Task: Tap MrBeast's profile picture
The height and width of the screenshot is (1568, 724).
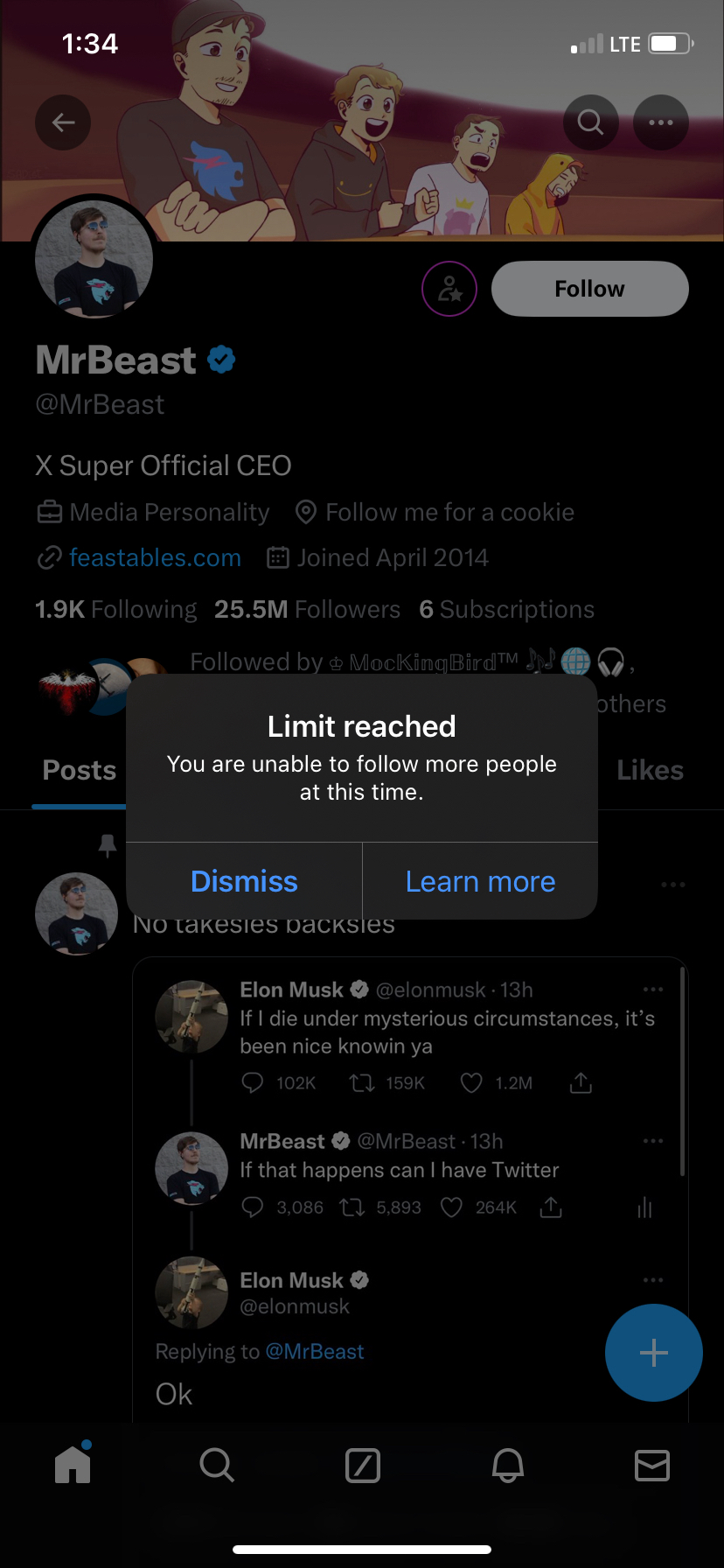Action: pos(94,260)
